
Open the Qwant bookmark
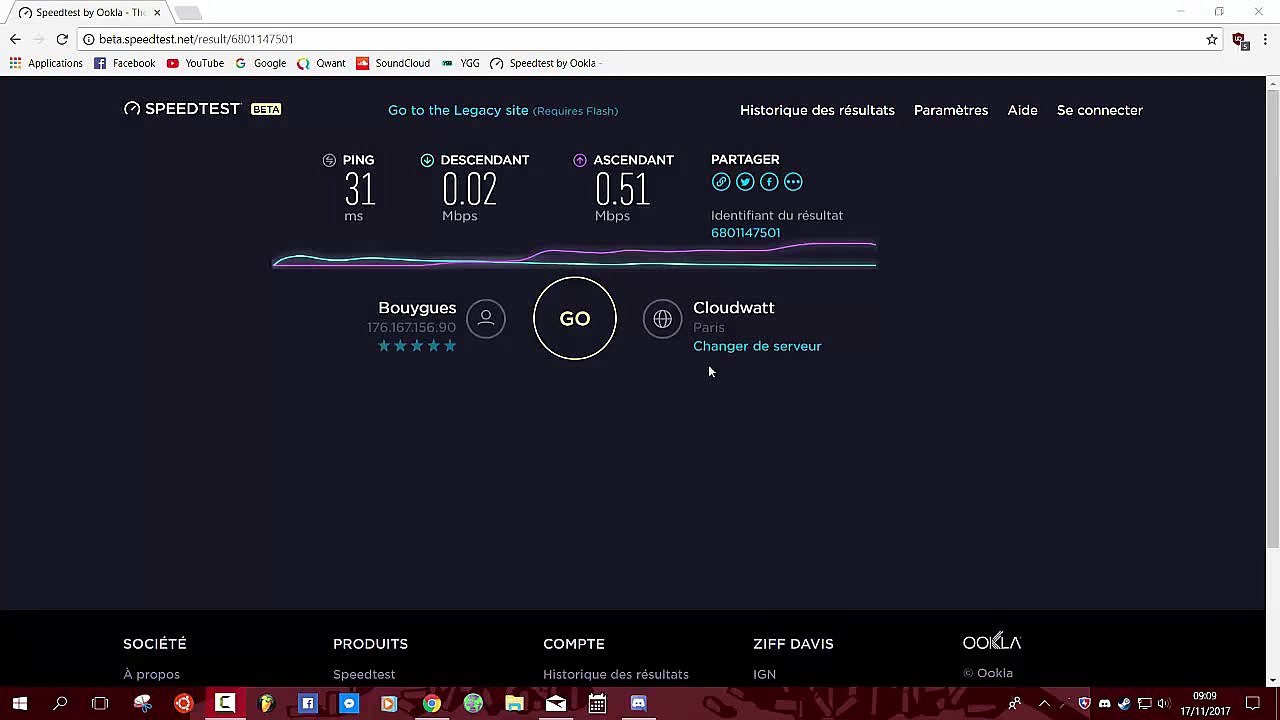(x=321, y=63)
